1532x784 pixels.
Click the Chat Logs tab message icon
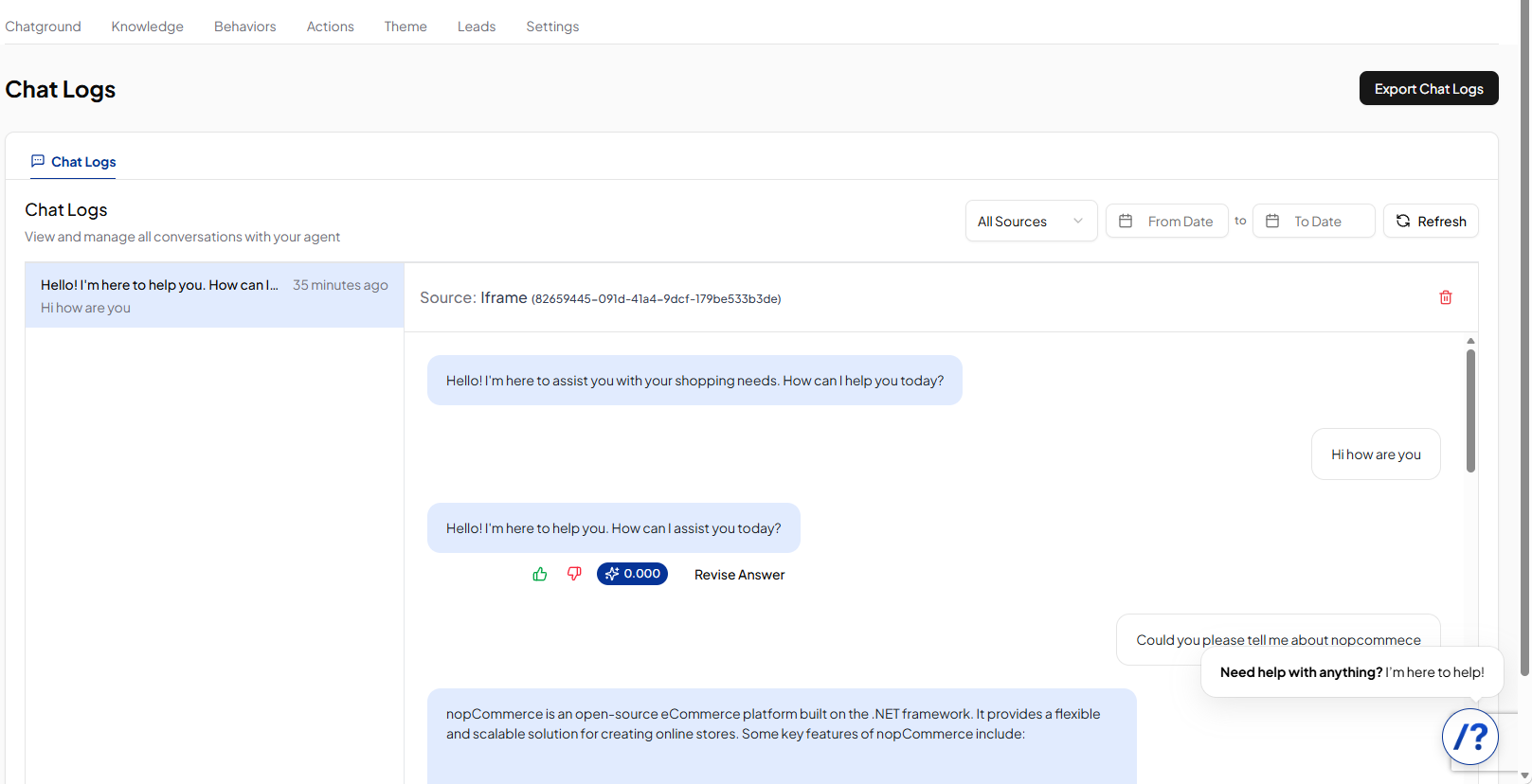(38, 161)
